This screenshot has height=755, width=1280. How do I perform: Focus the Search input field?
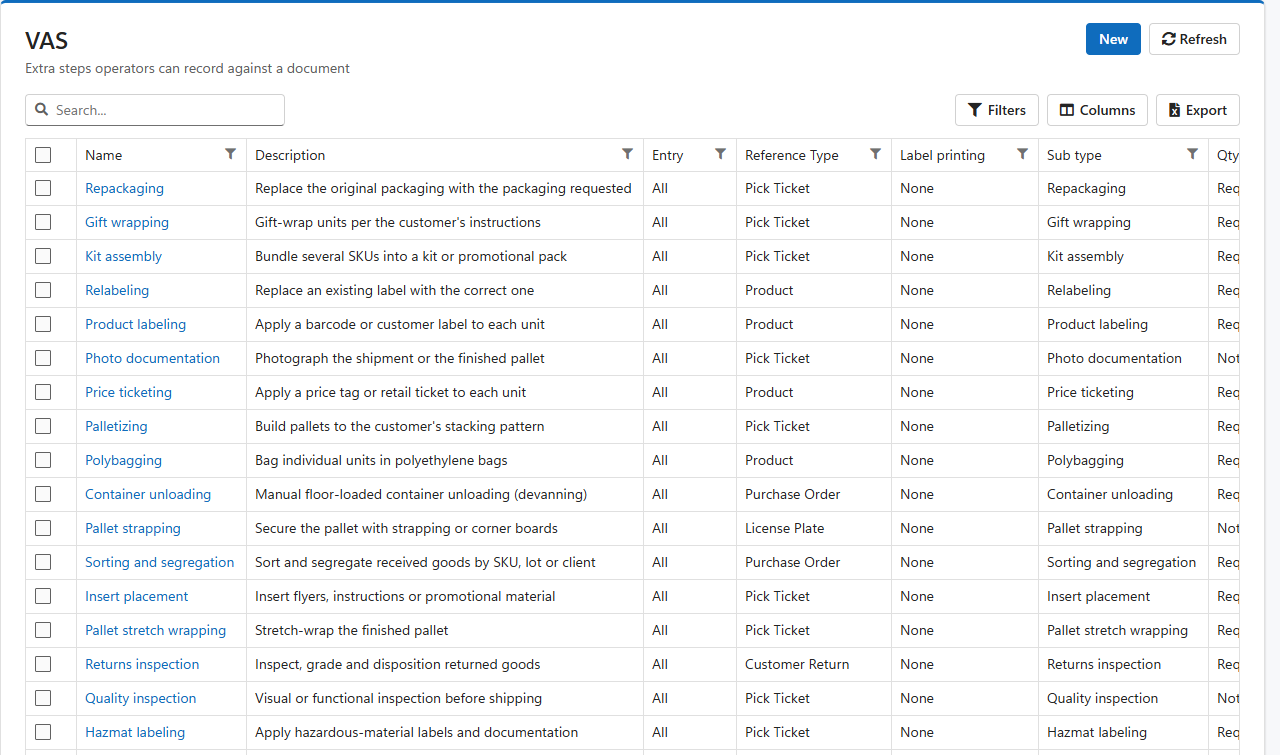155,110
